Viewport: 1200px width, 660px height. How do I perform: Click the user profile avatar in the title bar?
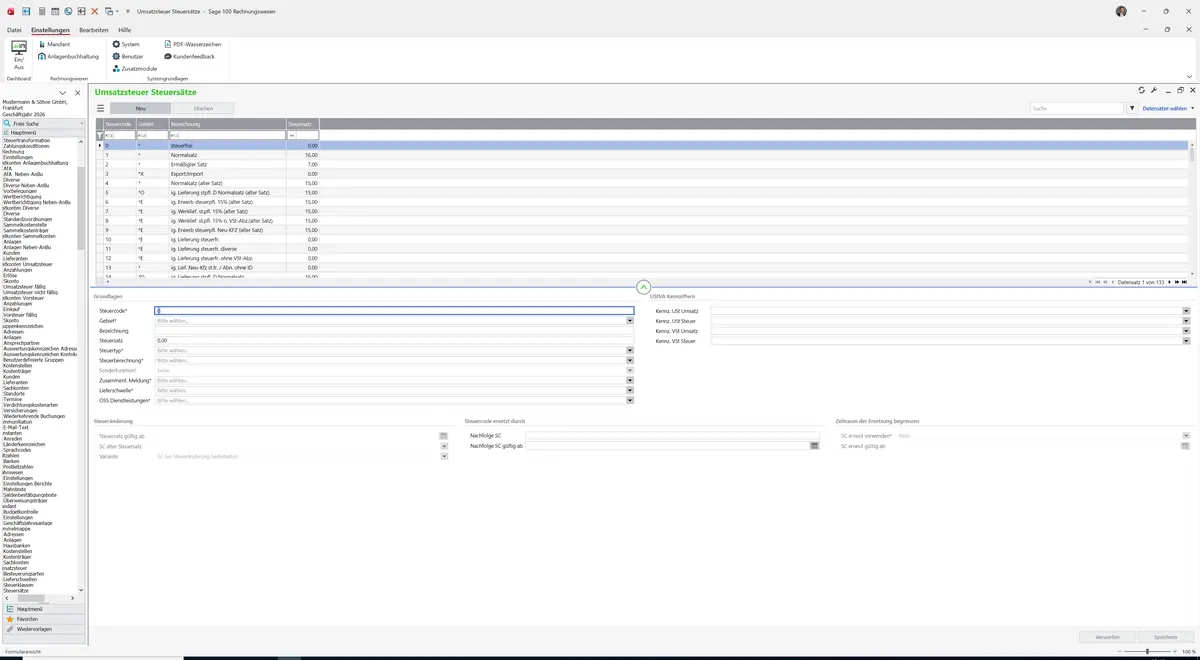1121,10
